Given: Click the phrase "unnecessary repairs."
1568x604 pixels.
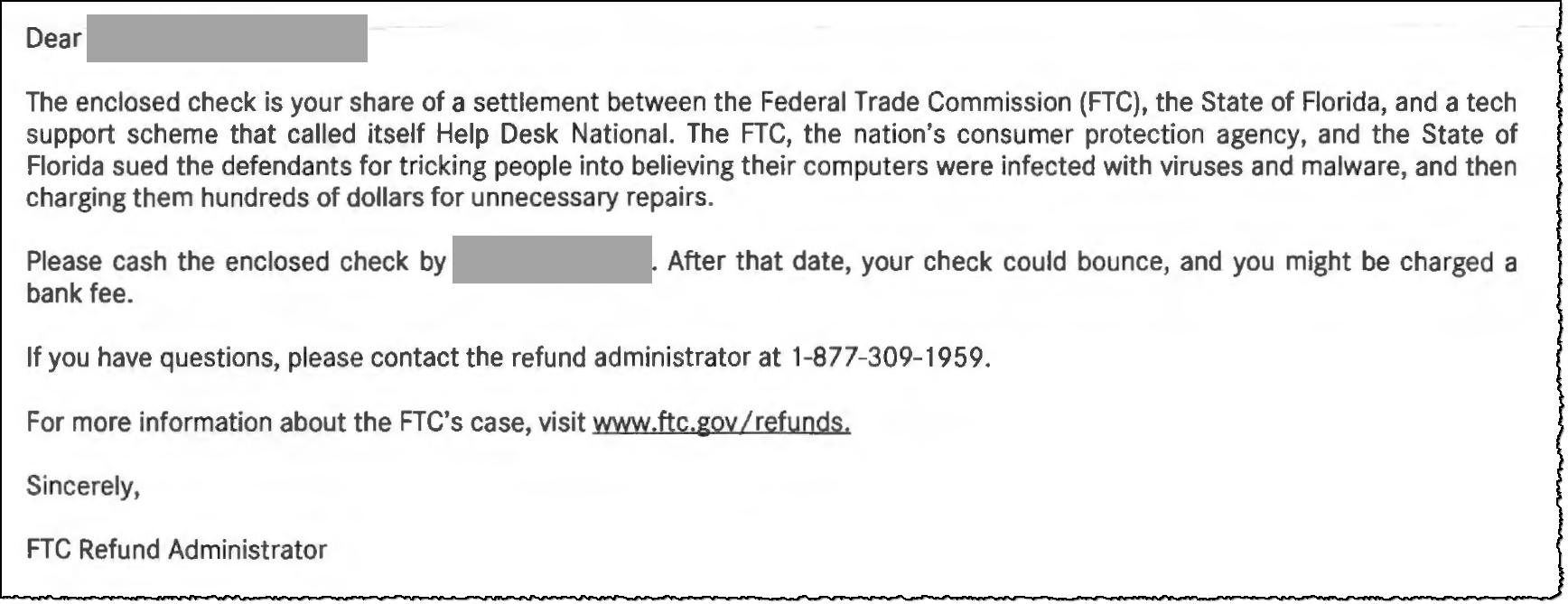Looking at the screenshot, I should (593, 198).
